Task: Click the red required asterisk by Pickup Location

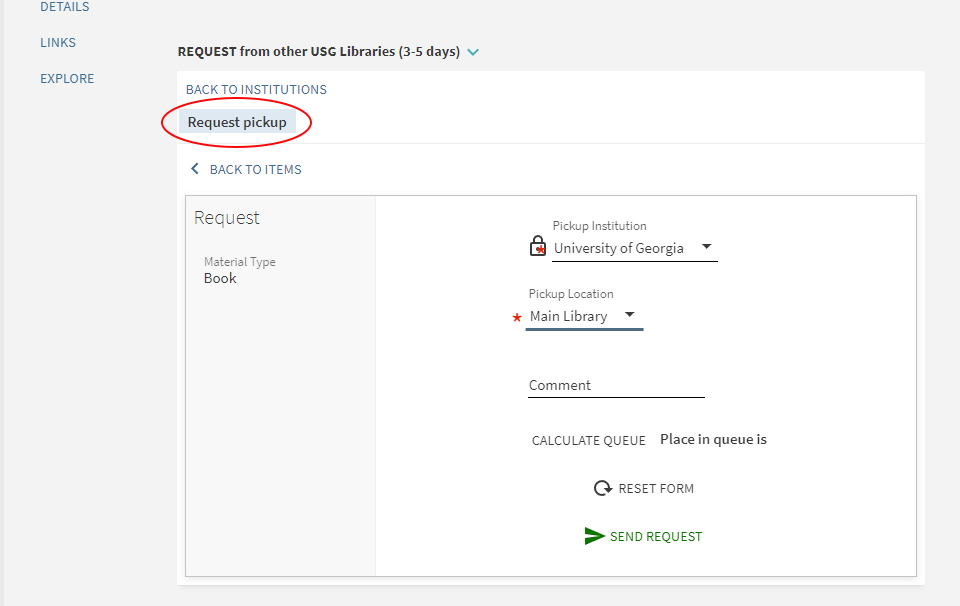Action: pos(517,317)
